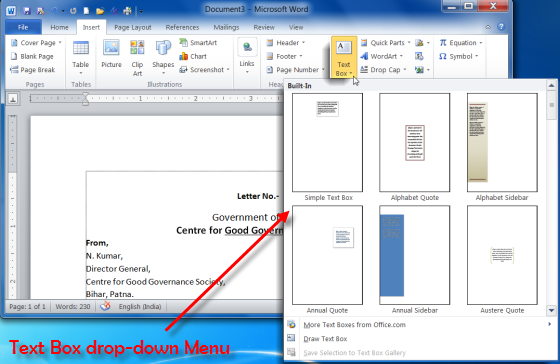The width and height of the screenshot is (560, 364).
Task: Open the Links group menu
Action: coord(247,57)
